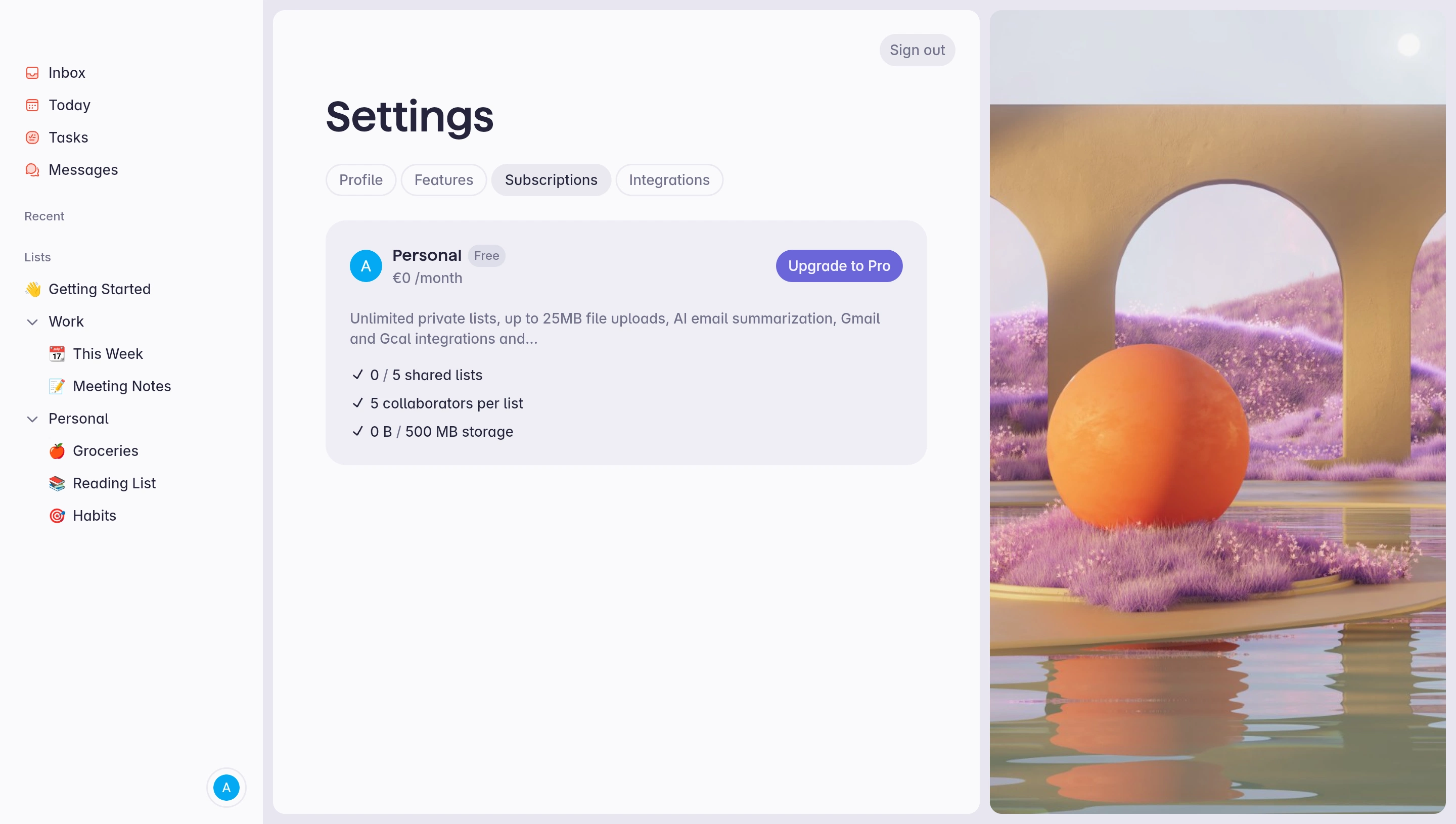Image resolution: width=1456 pixels, height=824 pixels.
Task: Click the Habits target emoji icon
Action: [x=57, y=516]
